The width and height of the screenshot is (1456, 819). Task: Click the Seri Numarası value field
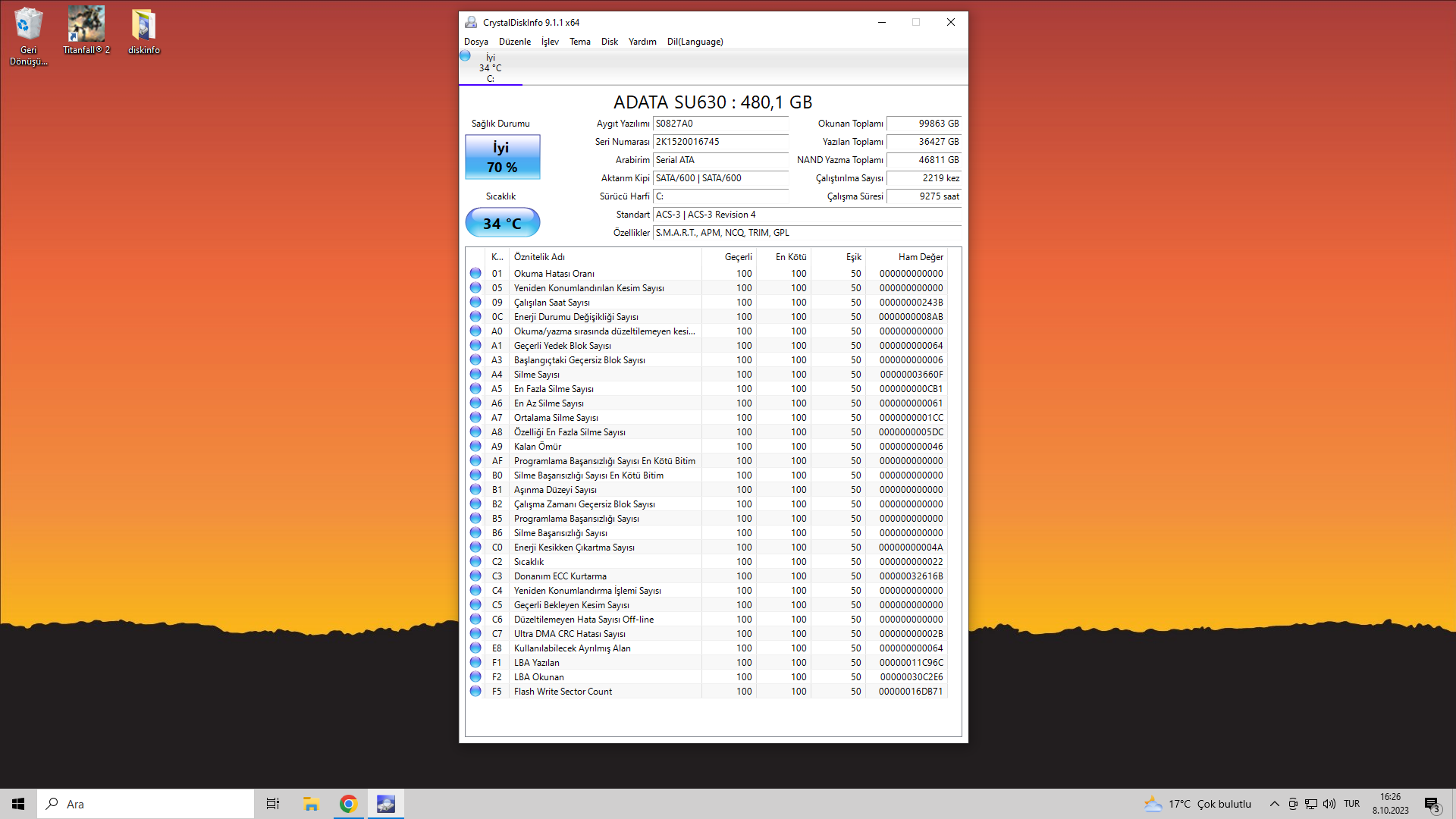click(720, 142)
